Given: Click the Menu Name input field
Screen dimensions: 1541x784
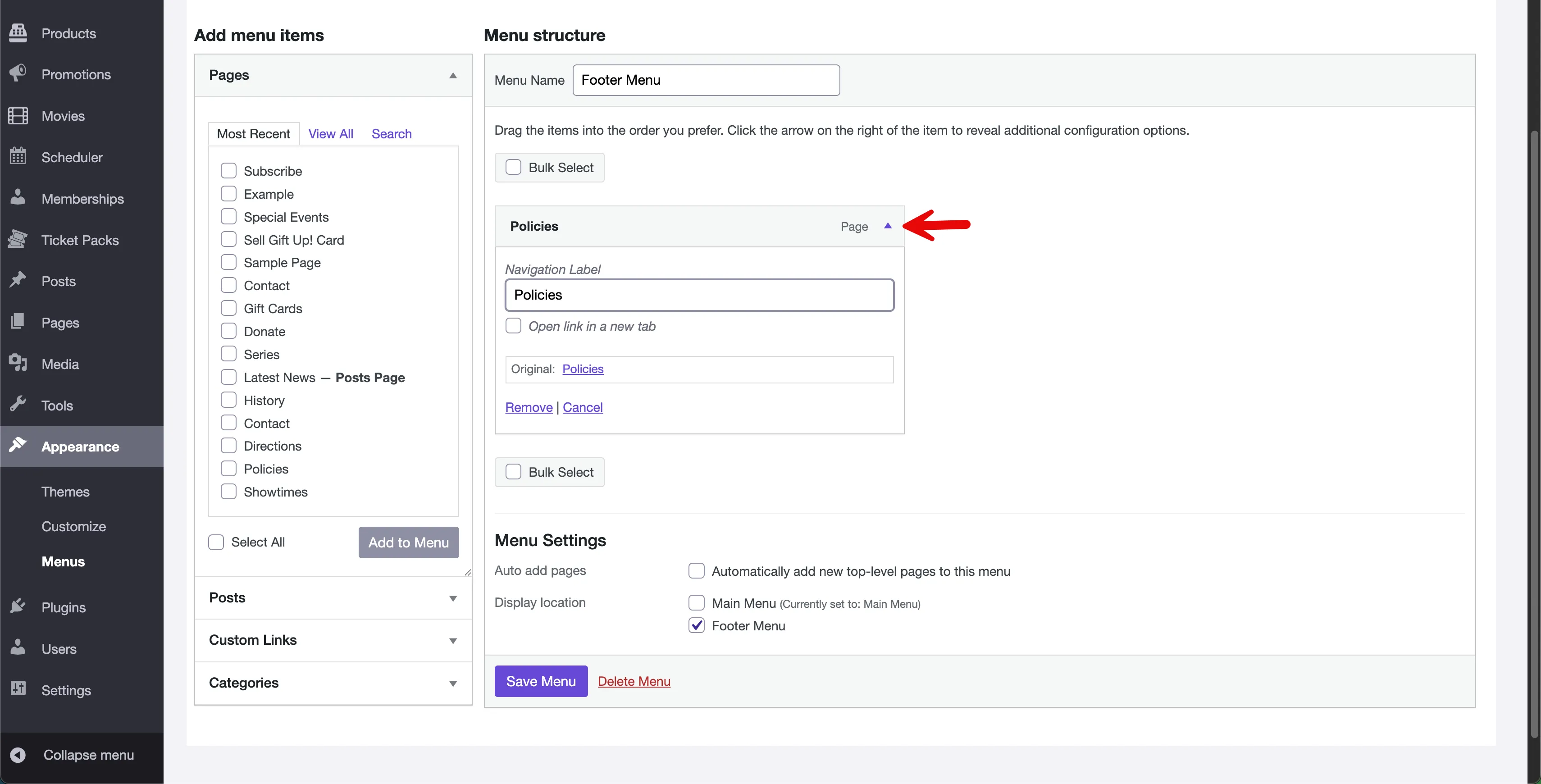Looking at the screenshot, I should pos(706,80).
